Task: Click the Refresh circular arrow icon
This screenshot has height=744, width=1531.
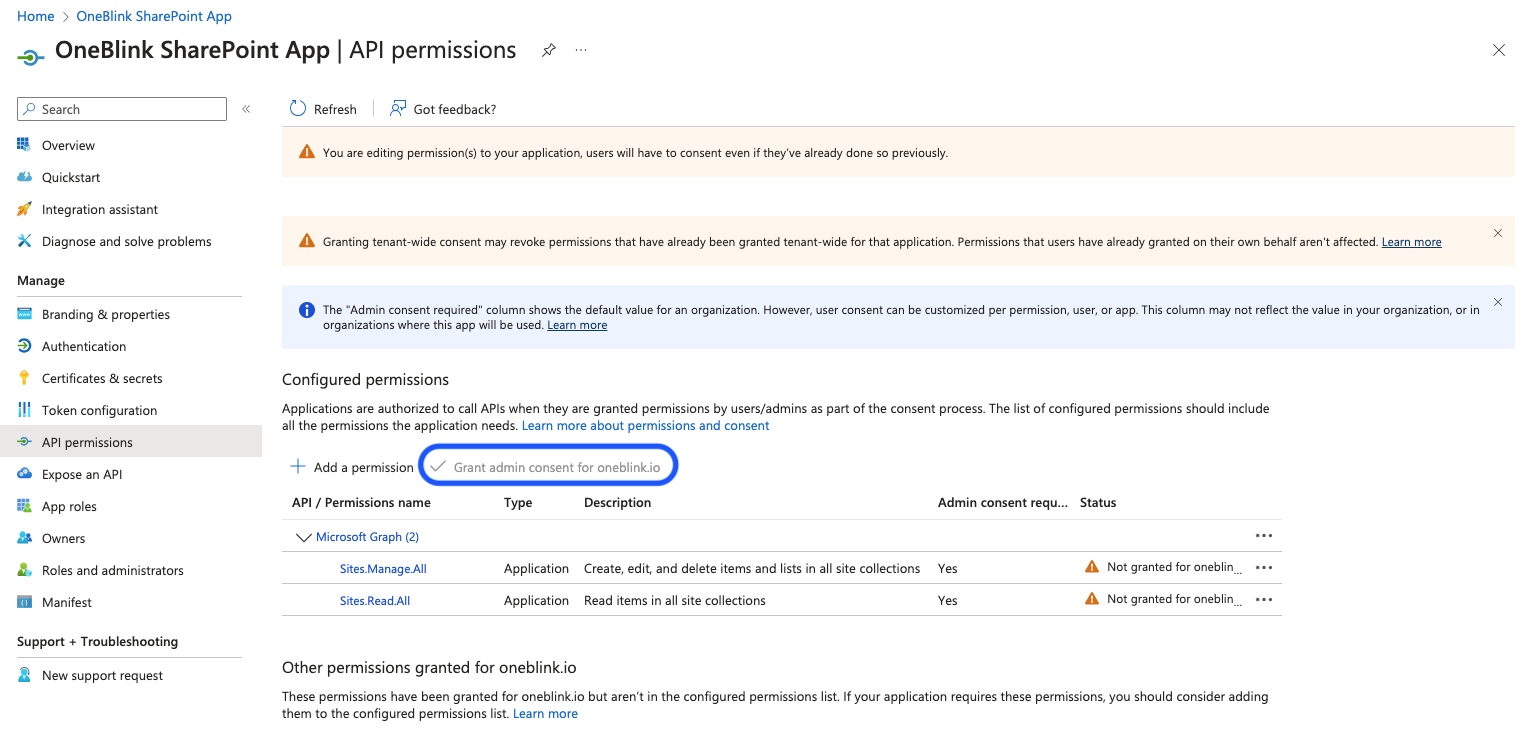Action: (298, 109)
